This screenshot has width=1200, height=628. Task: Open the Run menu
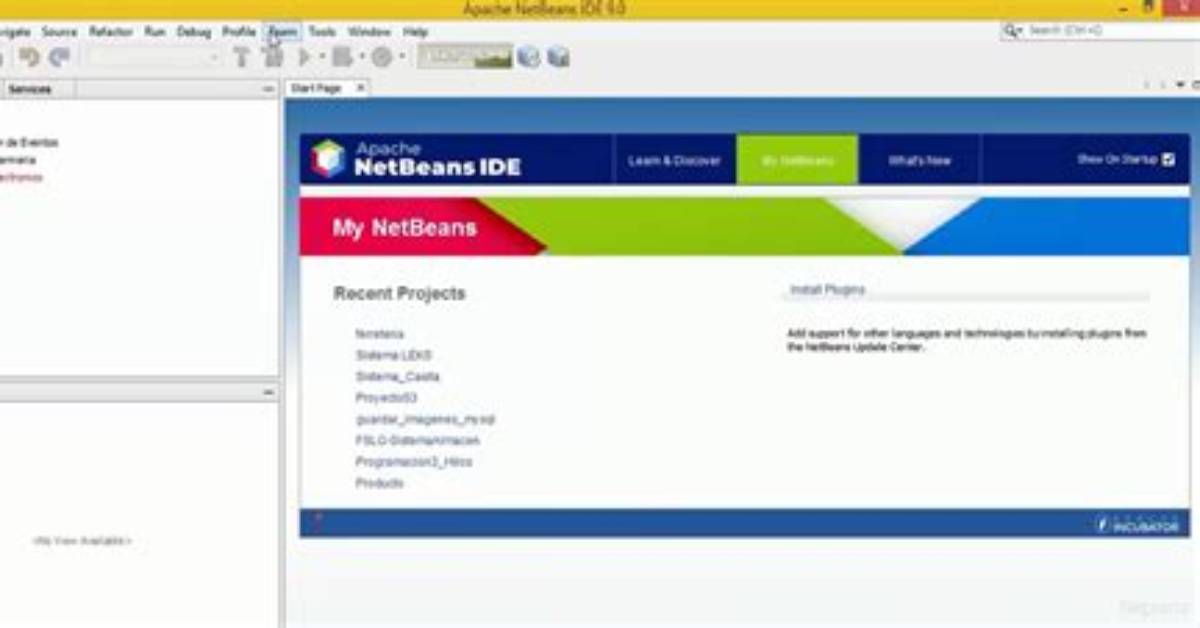coord(154,32)
